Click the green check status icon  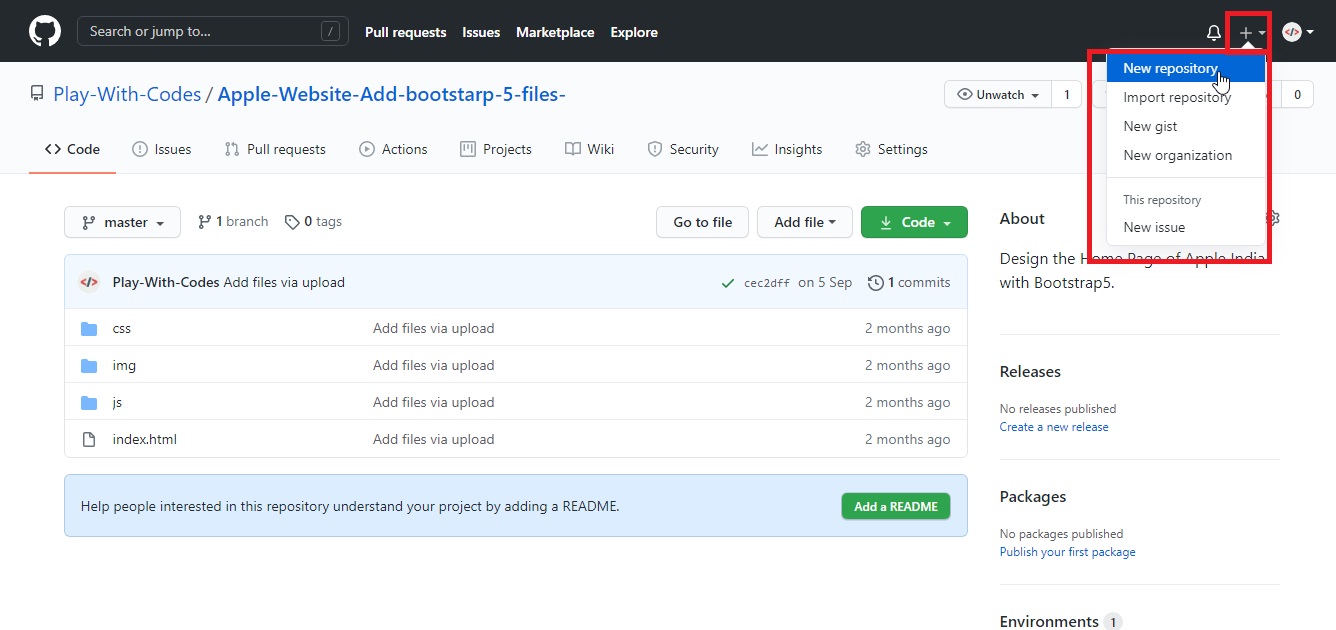728,283
